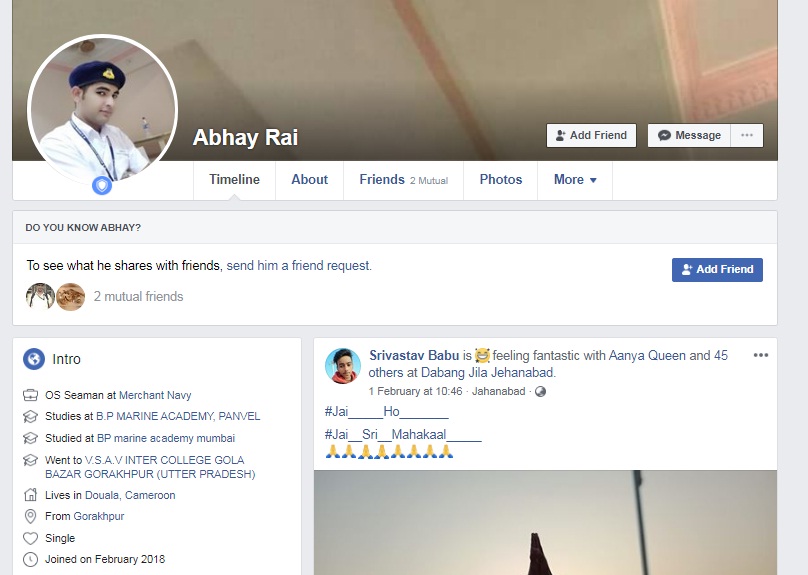808x575 pixels.
Task: Show the 45 others tagged
Action: [548, 364]
